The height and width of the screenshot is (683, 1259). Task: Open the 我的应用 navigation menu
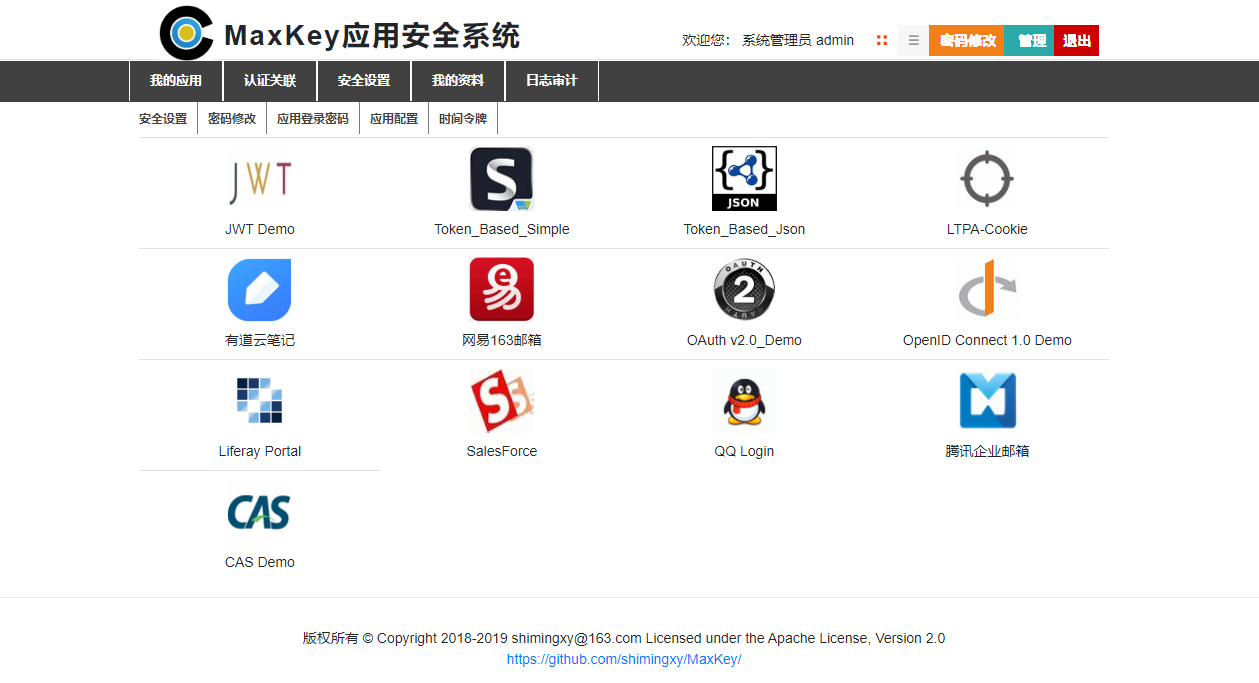tap(176, 81)
